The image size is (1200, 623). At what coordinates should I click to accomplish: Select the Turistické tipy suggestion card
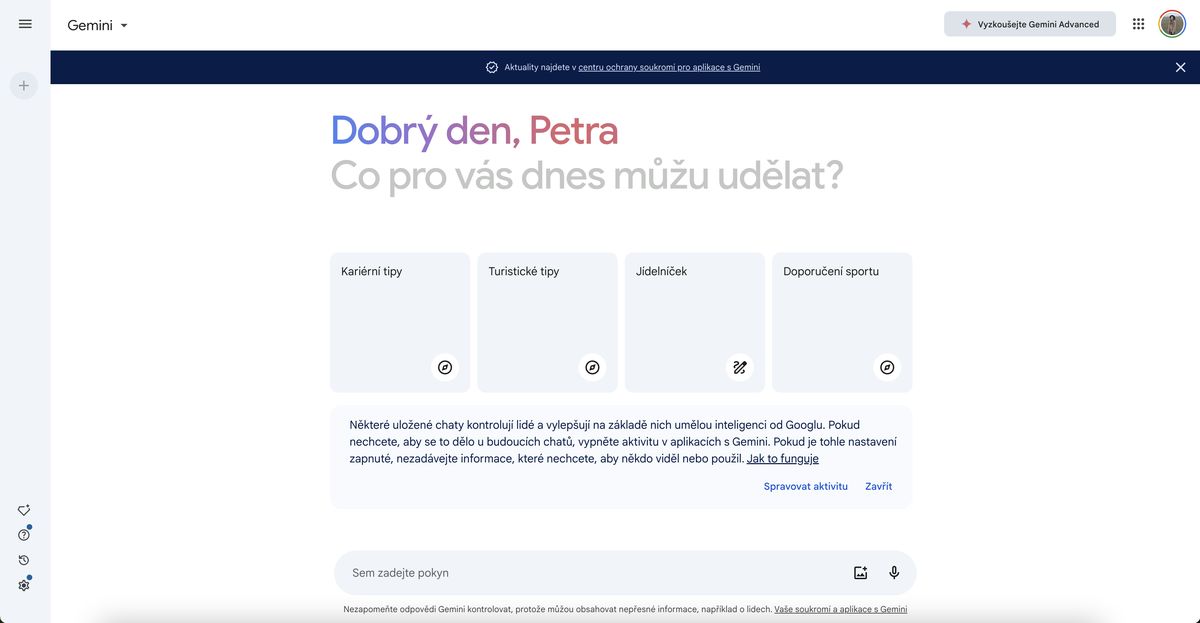(x=547, y=322)
